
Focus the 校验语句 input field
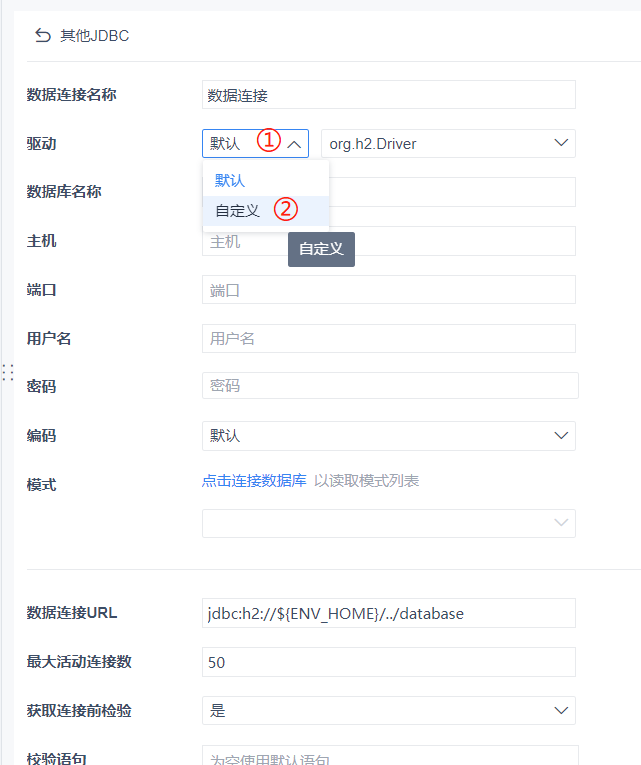point(388,756)
